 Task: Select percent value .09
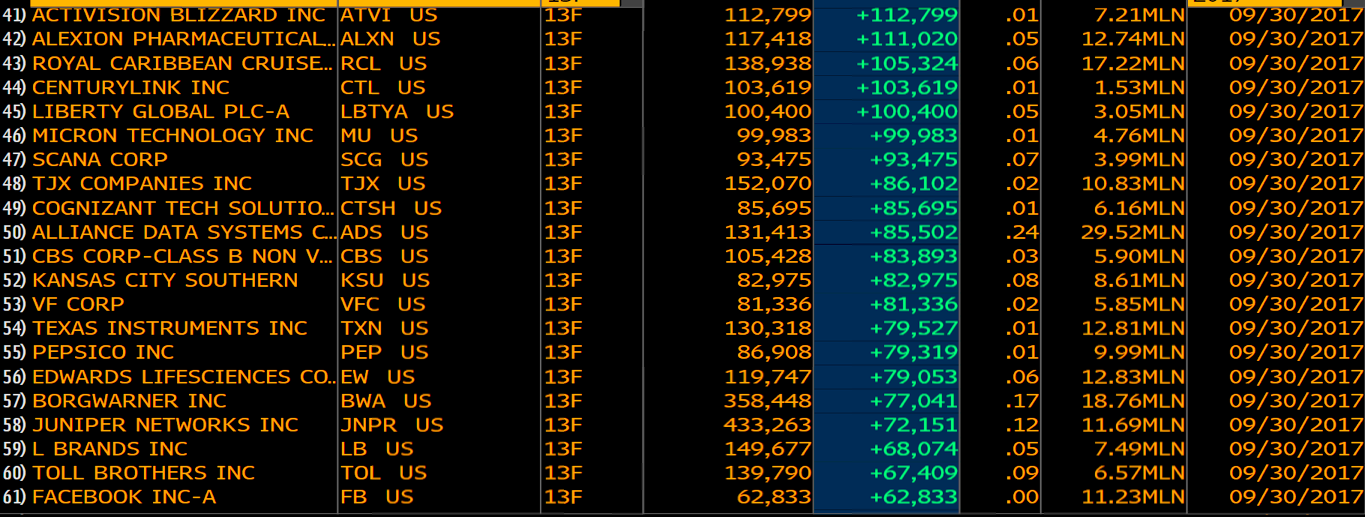1021,472
